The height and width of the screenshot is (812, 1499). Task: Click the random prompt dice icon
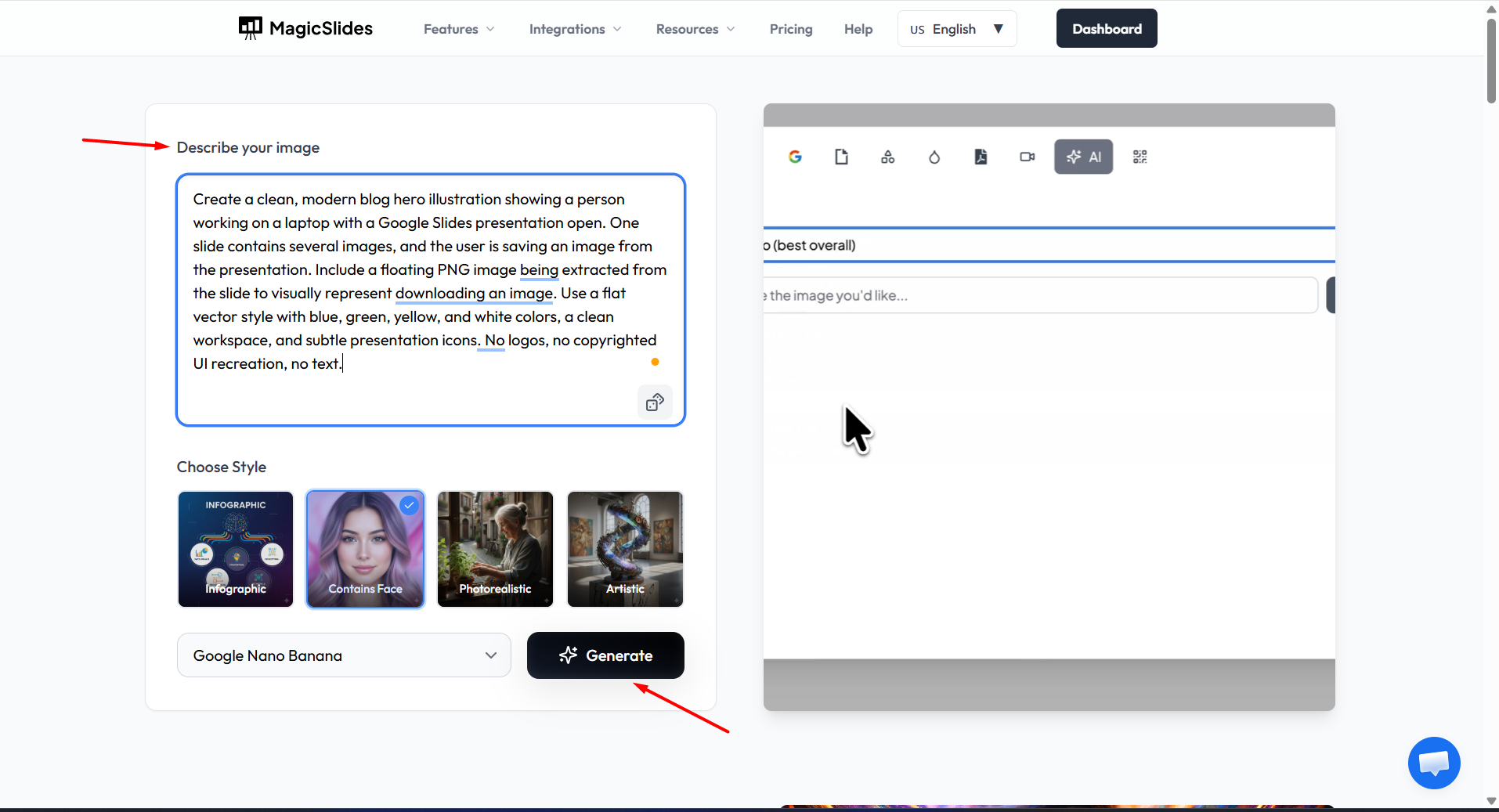(655, 402)
